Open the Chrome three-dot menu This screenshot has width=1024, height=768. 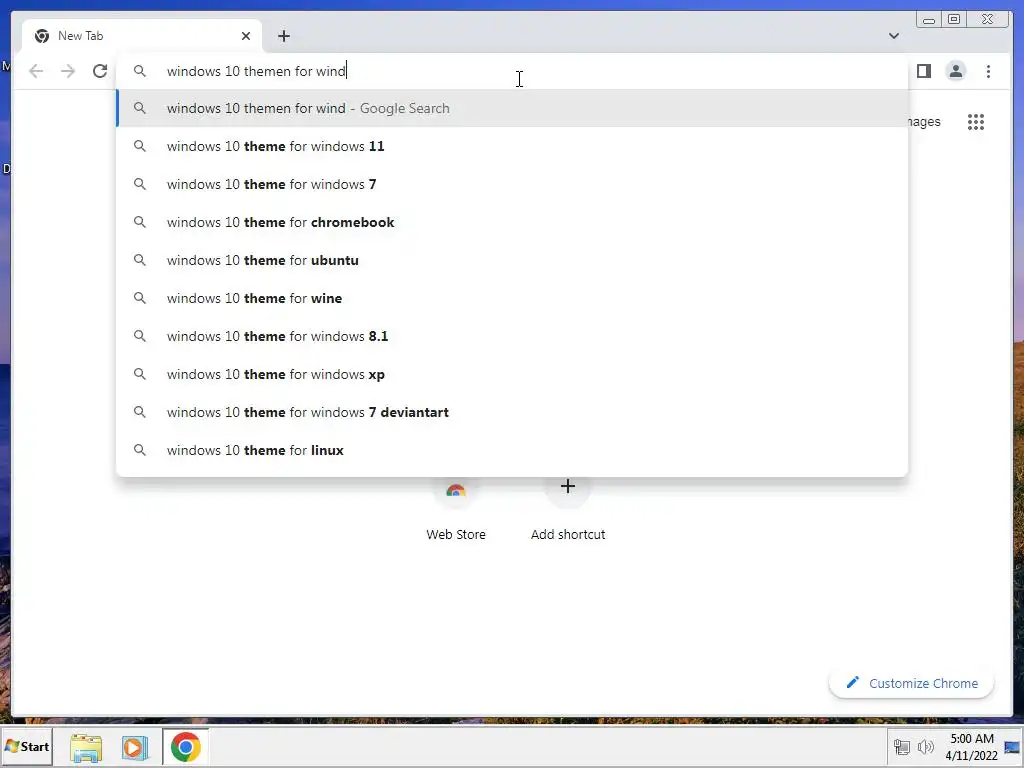[988, 71]
